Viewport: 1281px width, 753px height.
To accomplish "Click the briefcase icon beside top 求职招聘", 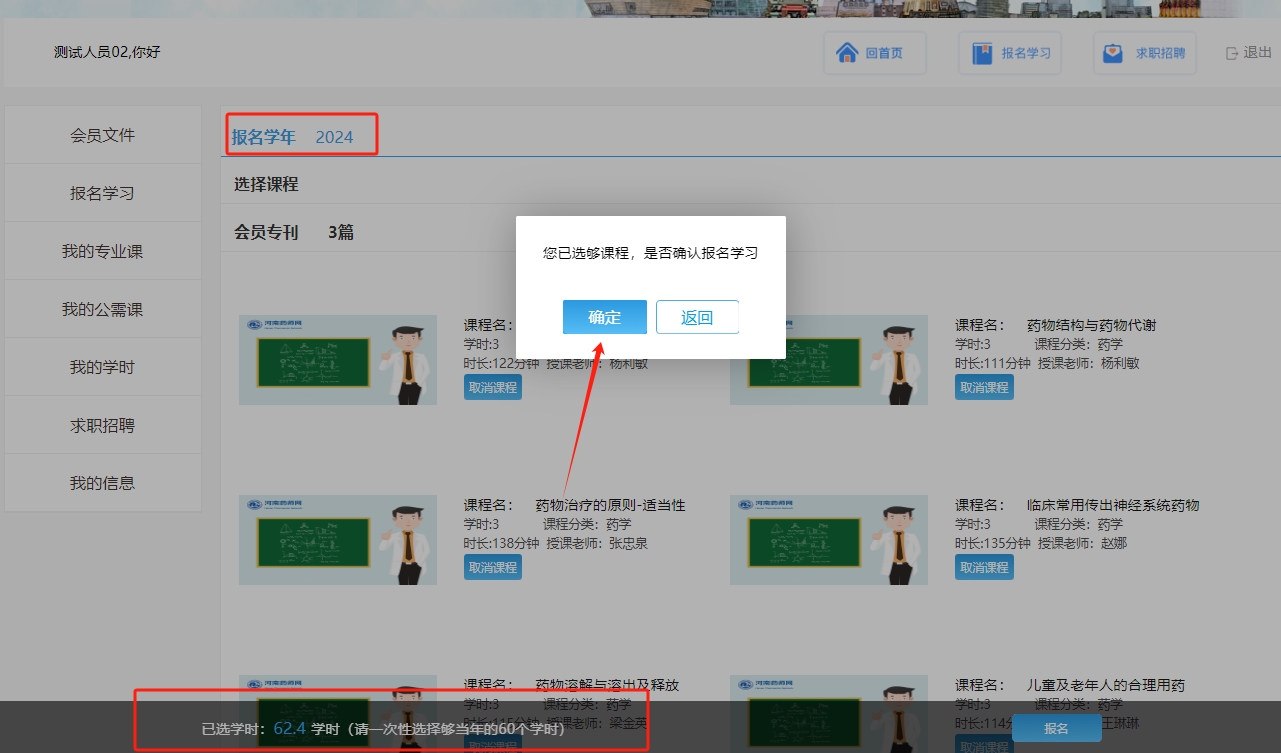I will tap(1113, 53).
